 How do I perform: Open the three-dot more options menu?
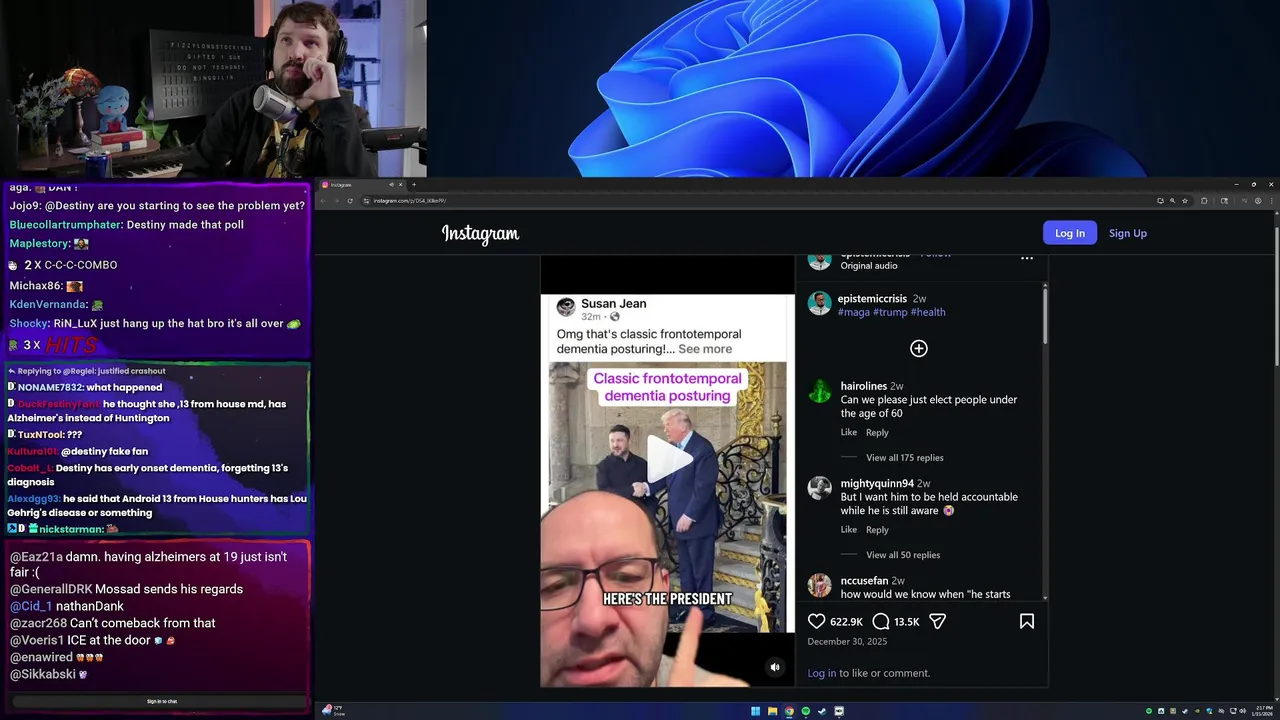1026,258
